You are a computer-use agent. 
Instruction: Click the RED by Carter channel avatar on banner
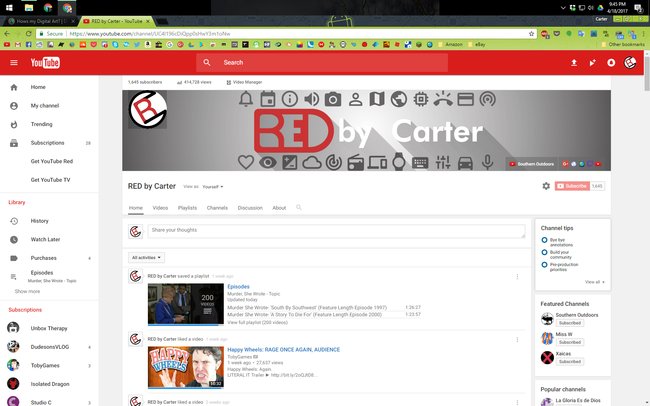coord(148,109)
